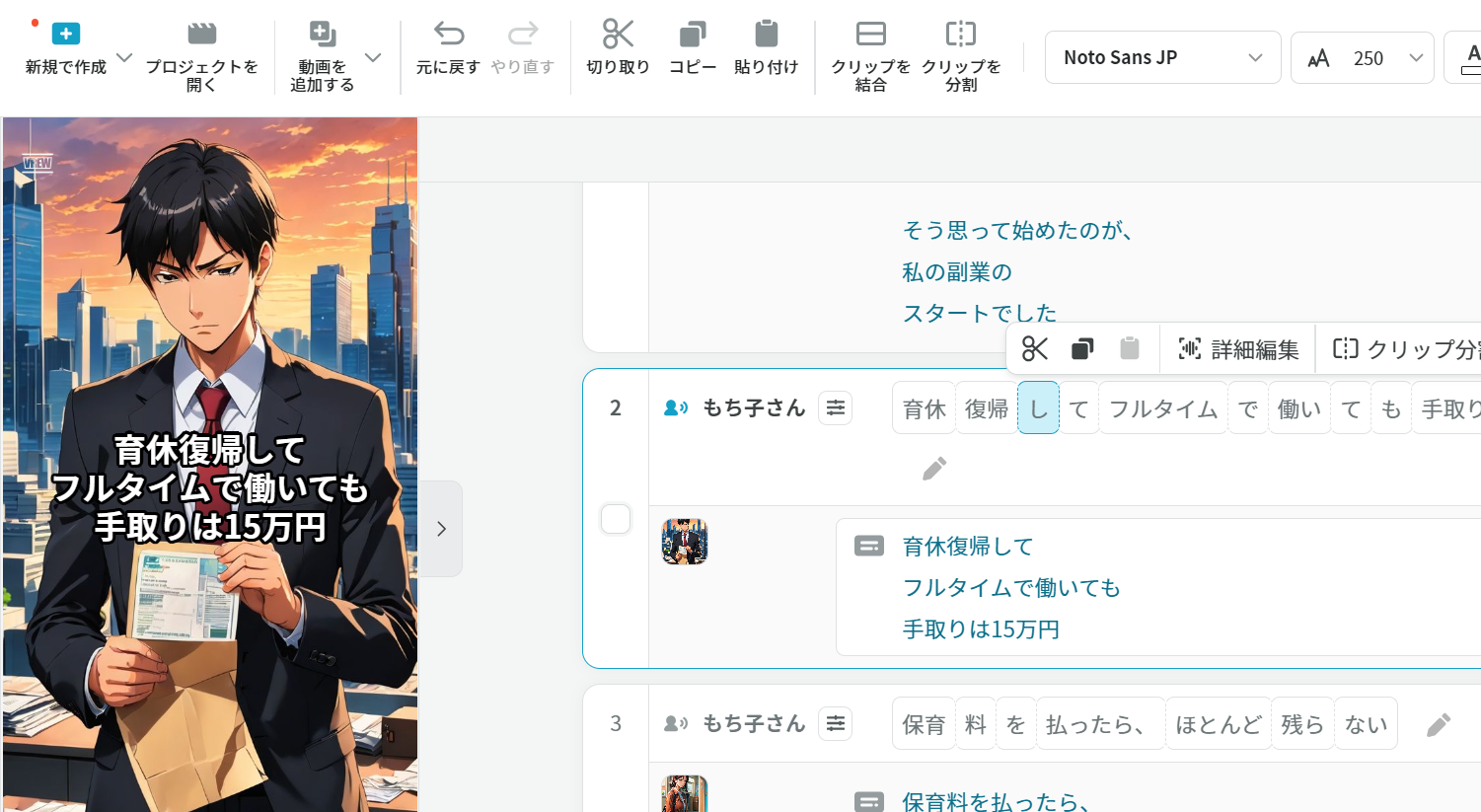Open the Noto Sans JP font dropdown
This screenshot has height=812, width=1481.
(x=1162, y=57)
